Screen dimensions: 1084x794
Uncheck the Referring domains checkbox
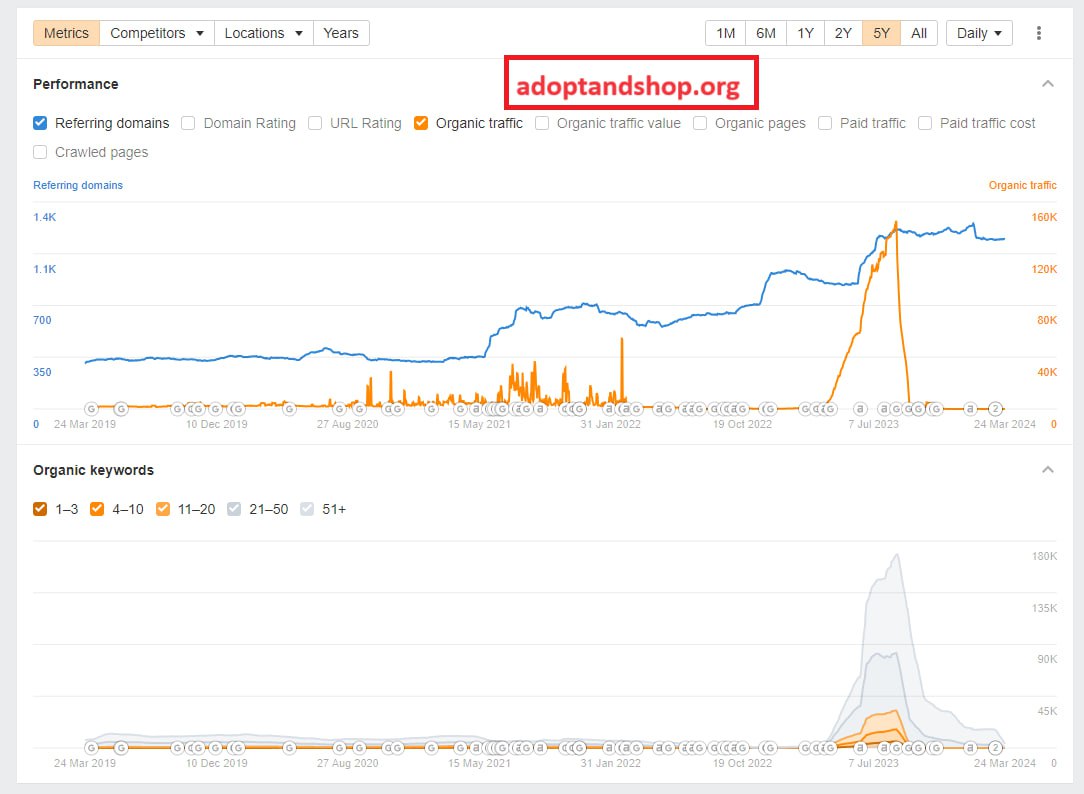pyautogui.click(x=40, y=123)
